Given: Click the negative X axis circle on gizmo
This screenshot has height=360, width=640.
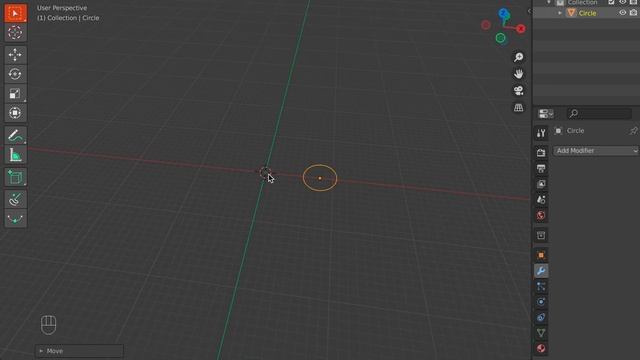Looking at the screenshot, I should coord(486,25).
